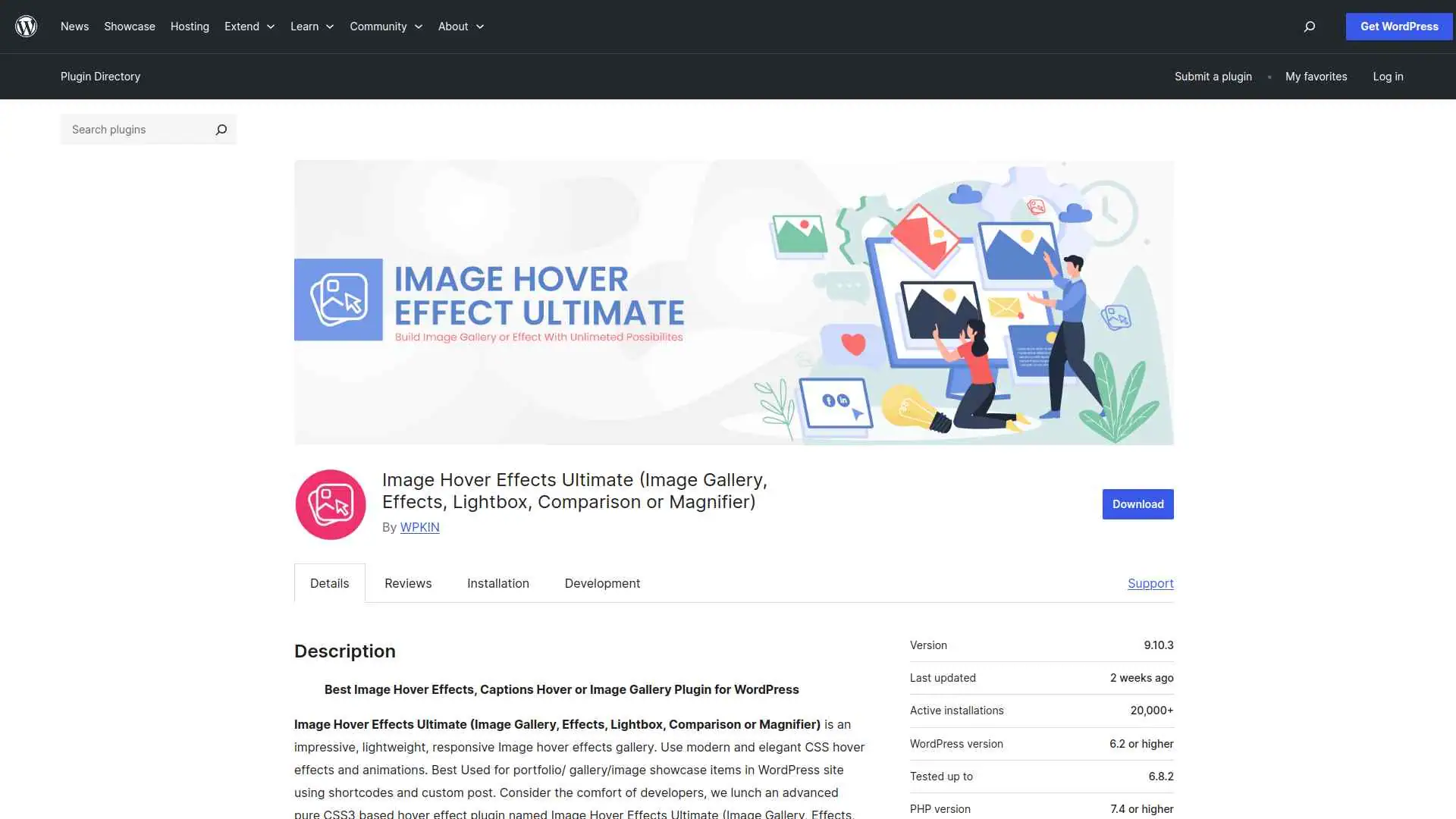Click the WordPress logo icon

[27, 26]
